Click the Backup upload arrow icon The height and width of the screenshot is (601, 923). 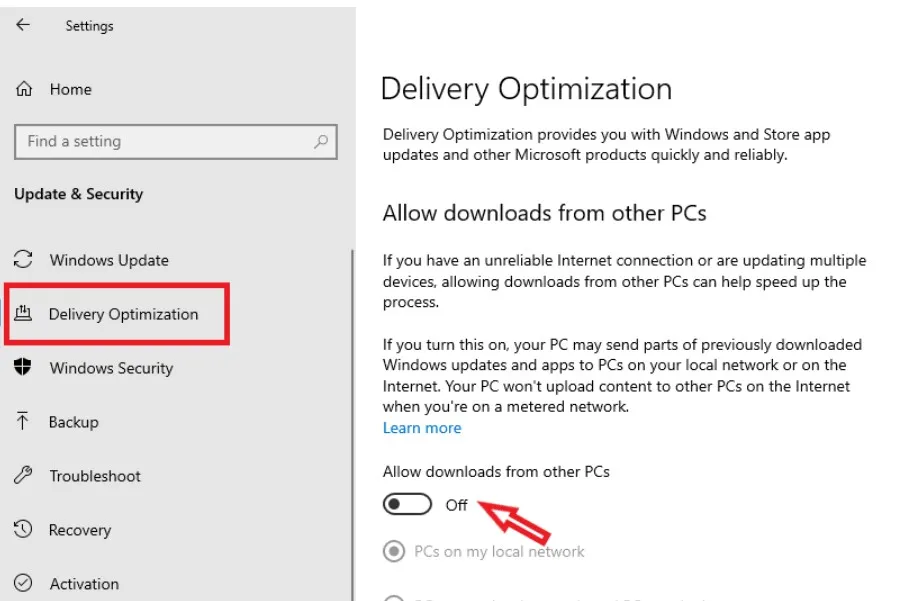(x=24, y=422)
